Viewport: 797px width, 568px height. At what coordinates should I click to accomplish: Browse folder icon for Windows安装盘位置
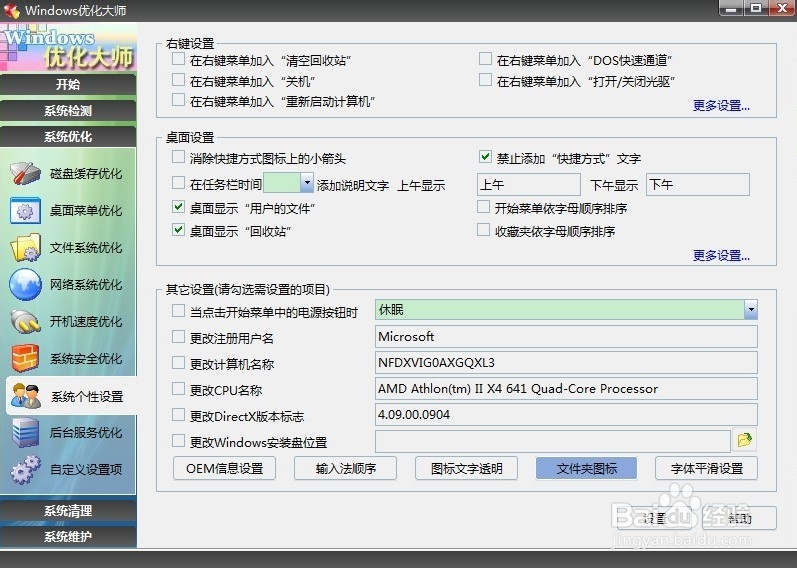[x=745, y=440]
